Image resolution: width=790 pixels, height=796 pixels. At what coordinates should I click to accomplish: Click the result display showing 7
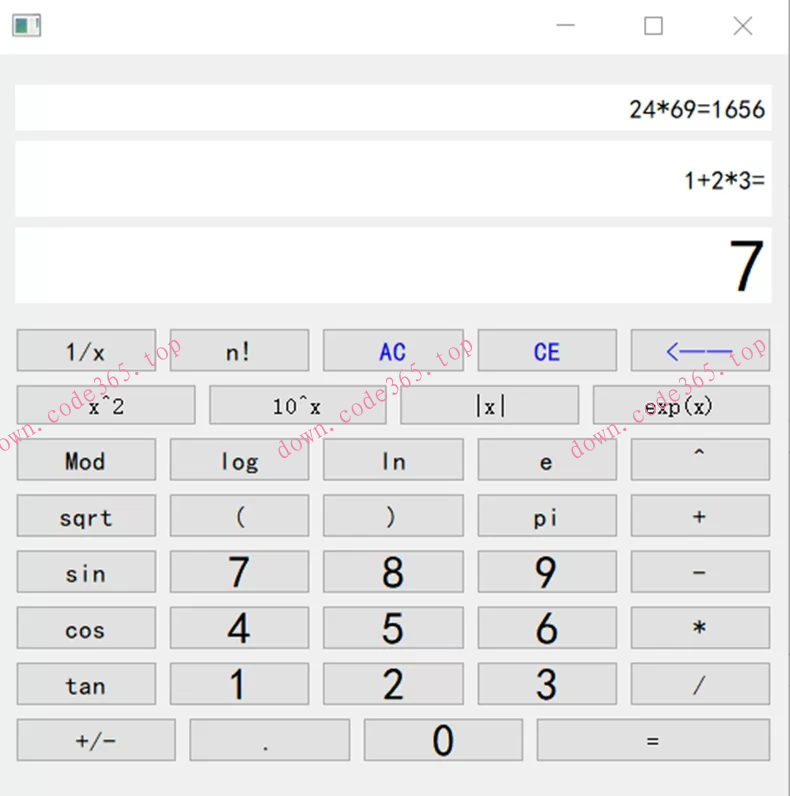point(393,266)
